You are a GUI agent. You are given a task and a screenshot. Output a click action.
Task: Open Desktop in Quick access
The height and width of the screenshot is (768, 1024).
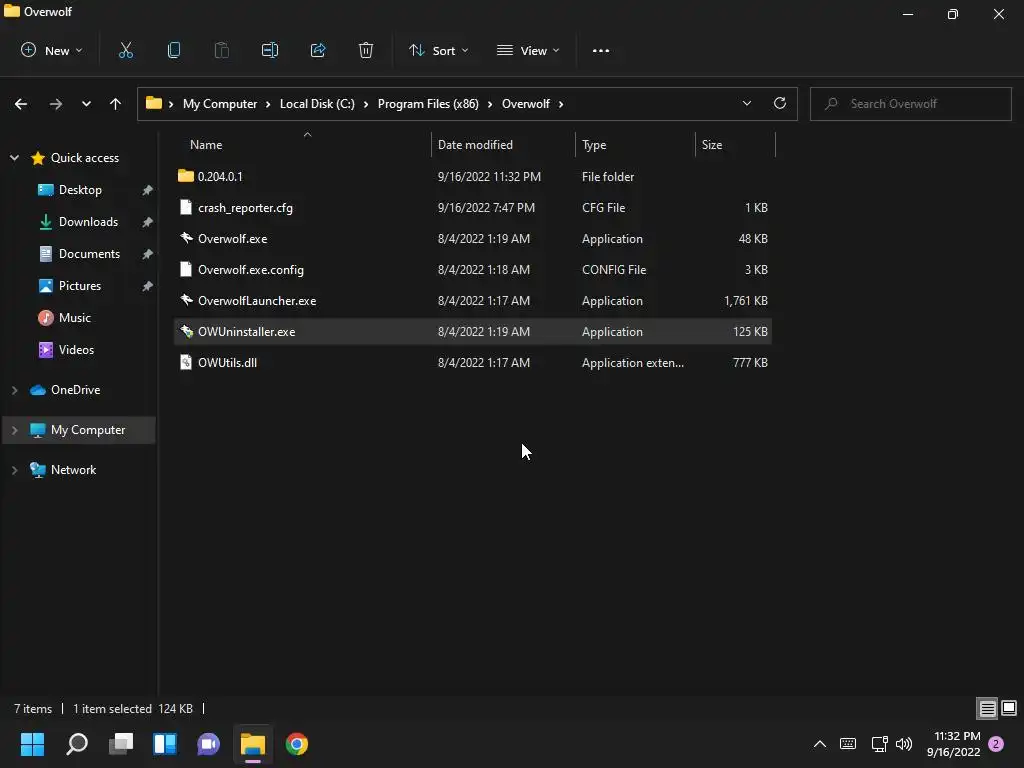80,189
